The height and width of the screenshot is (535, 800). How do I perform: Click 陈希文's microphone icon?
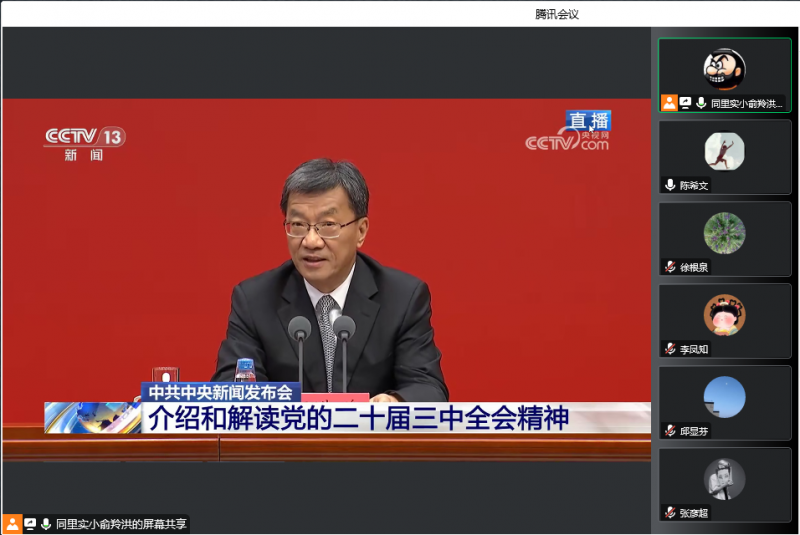pos(670,185)
